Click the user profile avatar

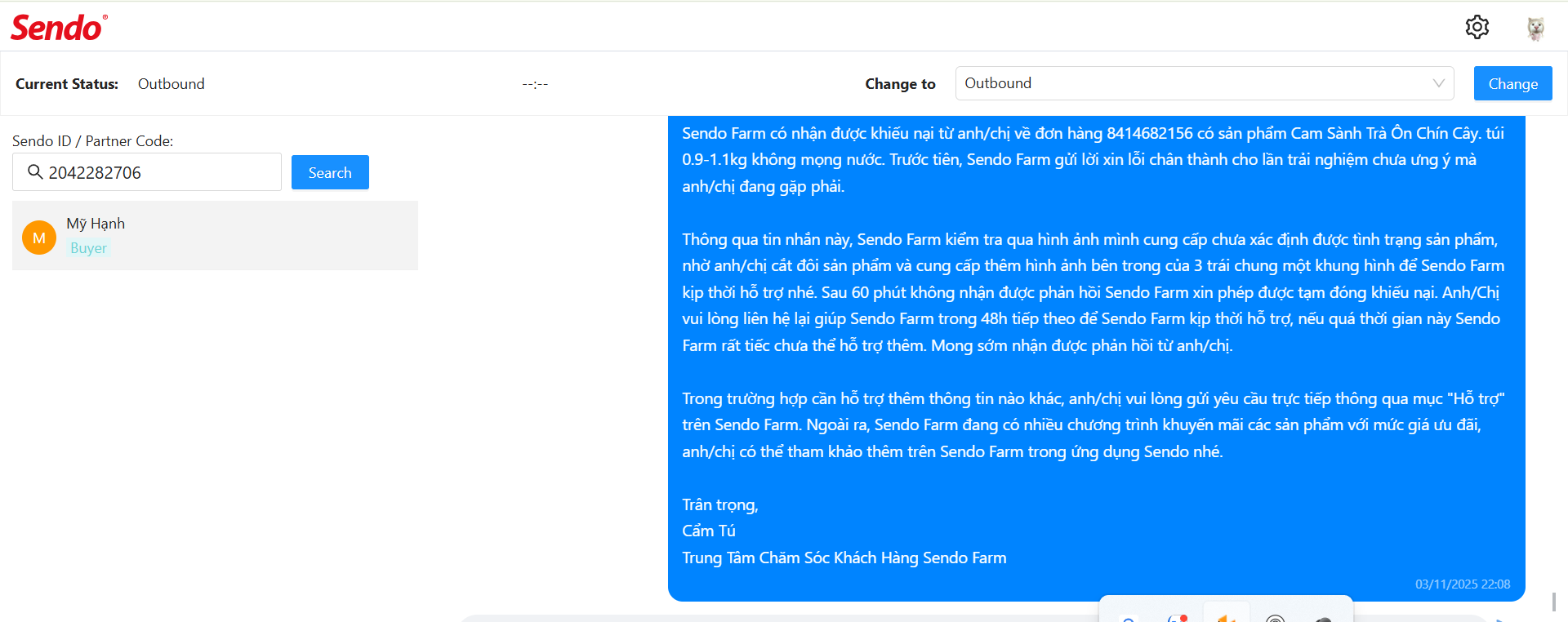(x=1535, y=28)
